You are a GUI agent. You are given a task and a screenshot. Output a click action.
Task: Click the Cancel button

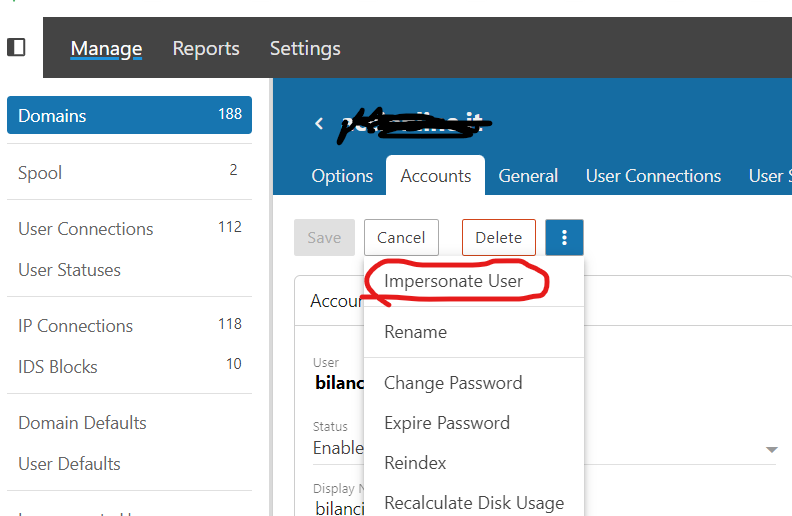coord(401,238)
